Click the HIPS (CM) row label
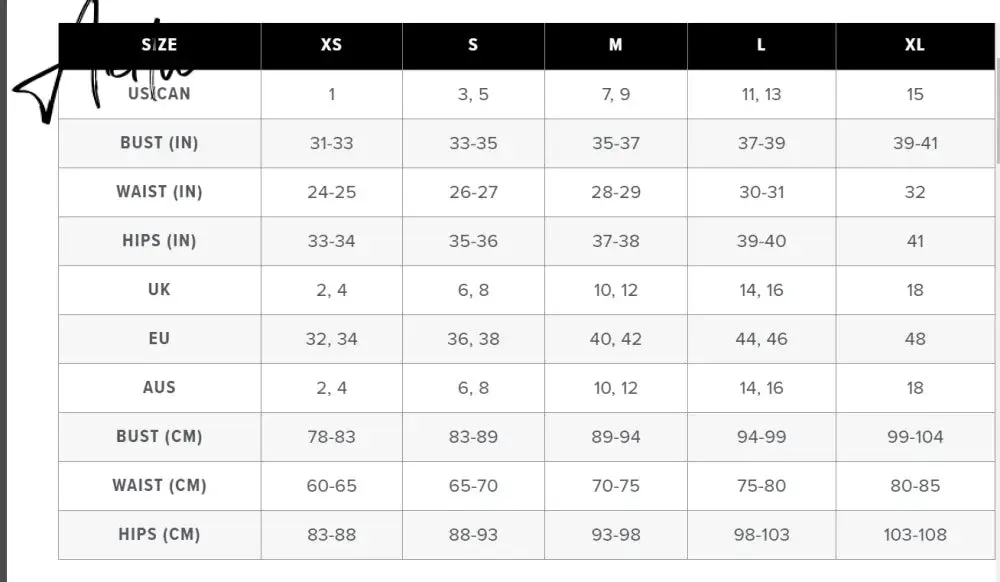The height and width of the screenshot is (582, 1000). (159, 534)
